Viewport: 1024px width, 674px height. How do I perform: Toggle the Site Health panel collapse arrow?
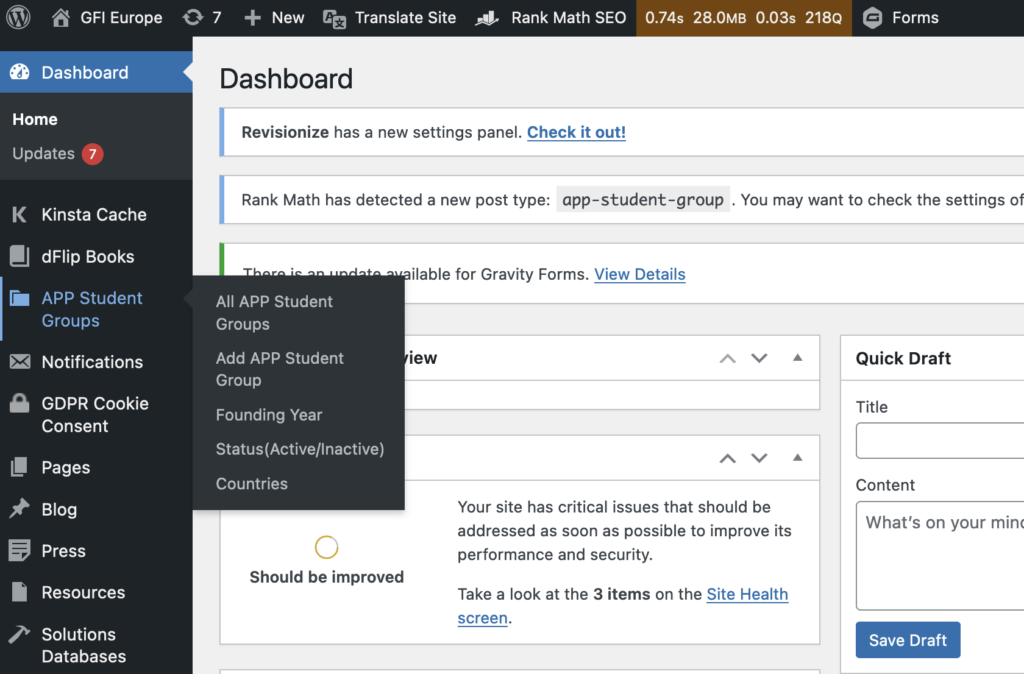(x=797, y=458)
